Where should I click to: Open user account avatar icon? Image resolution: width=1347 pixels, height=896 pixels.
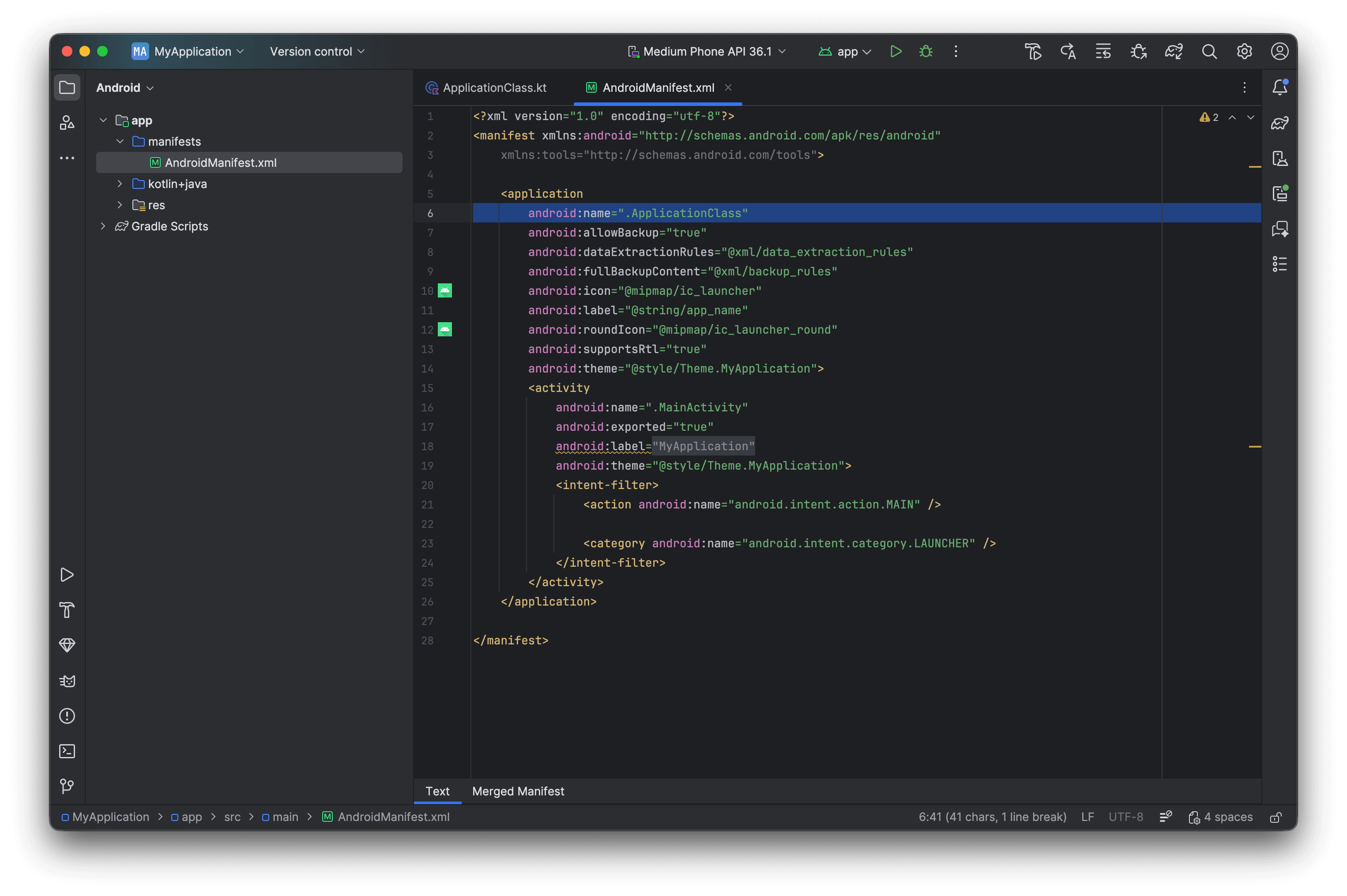(x=1279, y=52)
